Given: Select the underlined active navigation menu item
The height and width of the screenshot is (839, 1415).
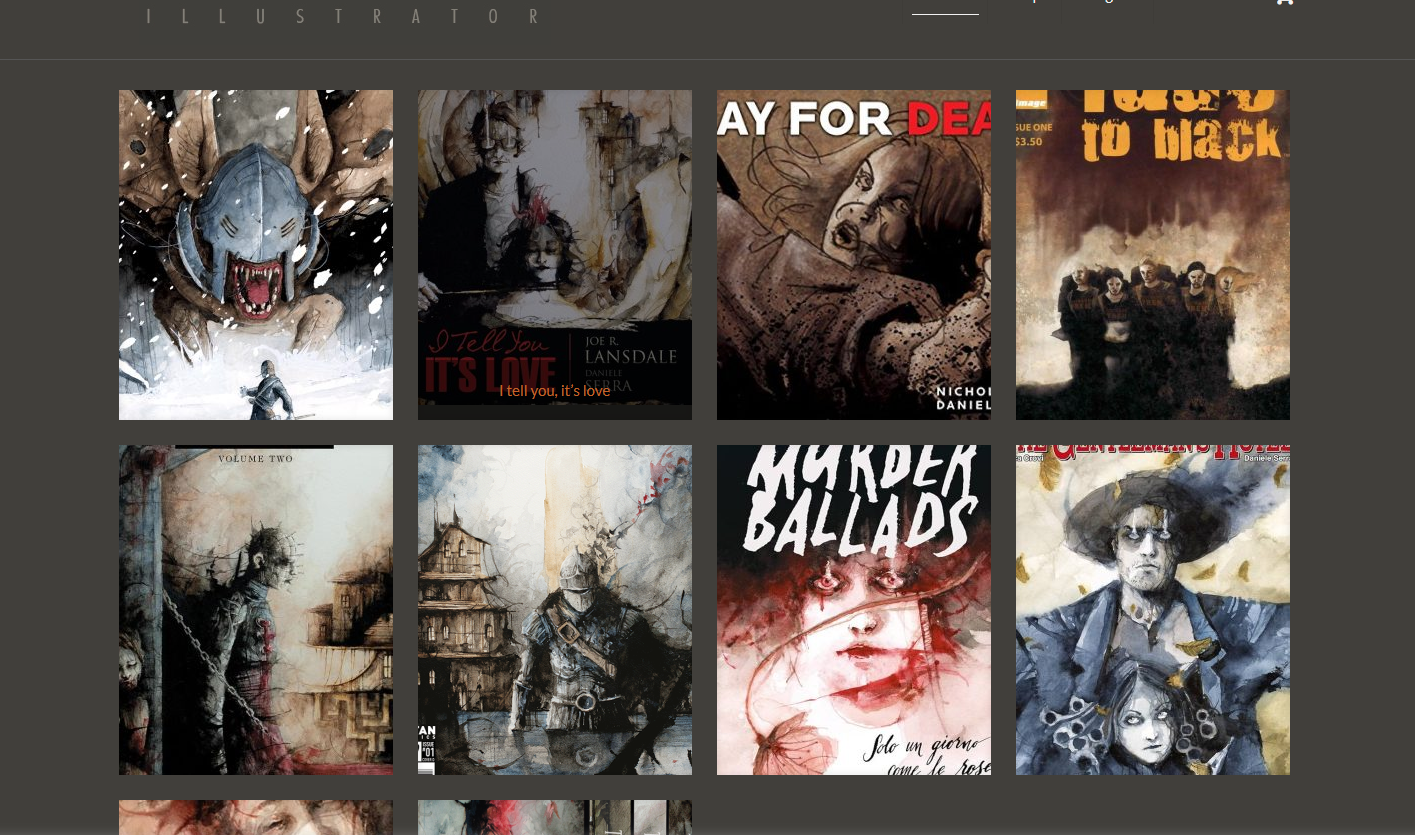Looking at the screenshot, I should (945, 5).
